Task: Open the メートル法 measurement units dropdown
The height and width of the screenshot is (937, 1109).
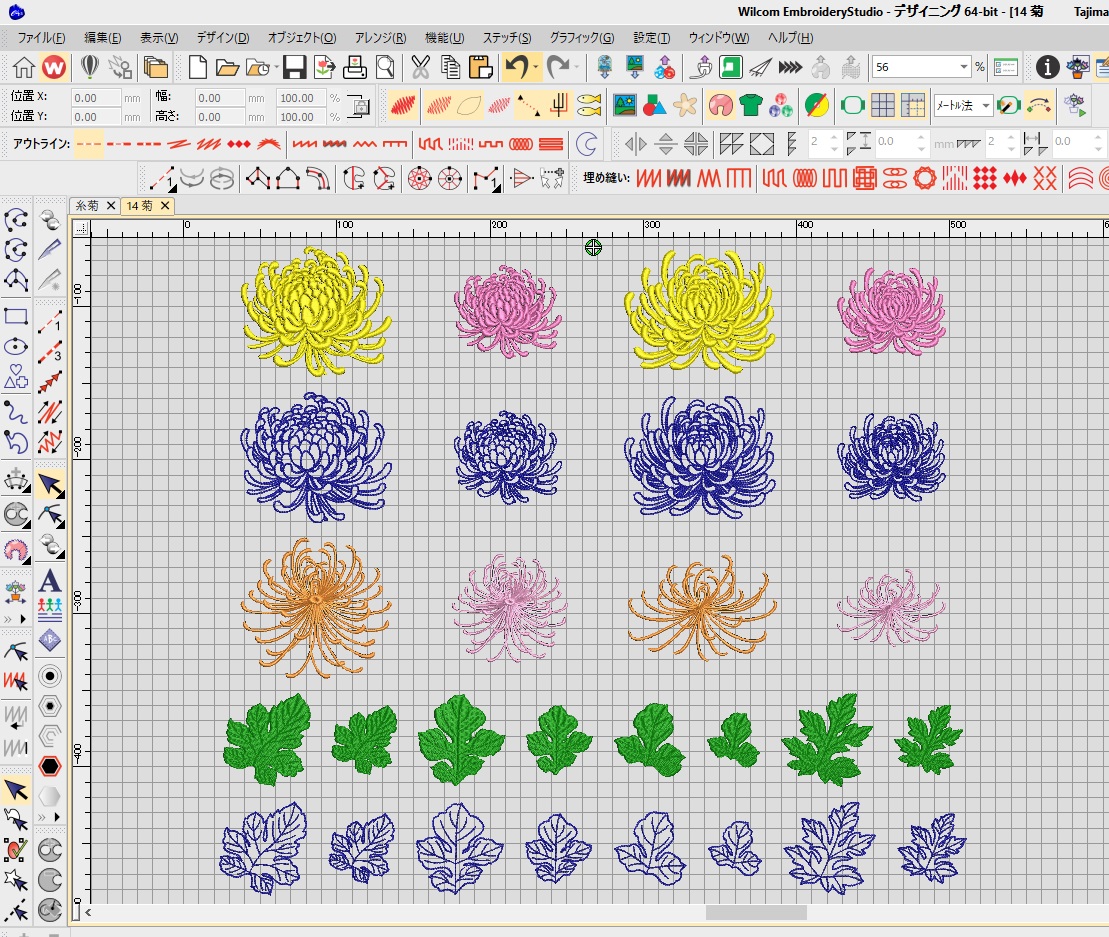Action: click(x=985, y=105)
